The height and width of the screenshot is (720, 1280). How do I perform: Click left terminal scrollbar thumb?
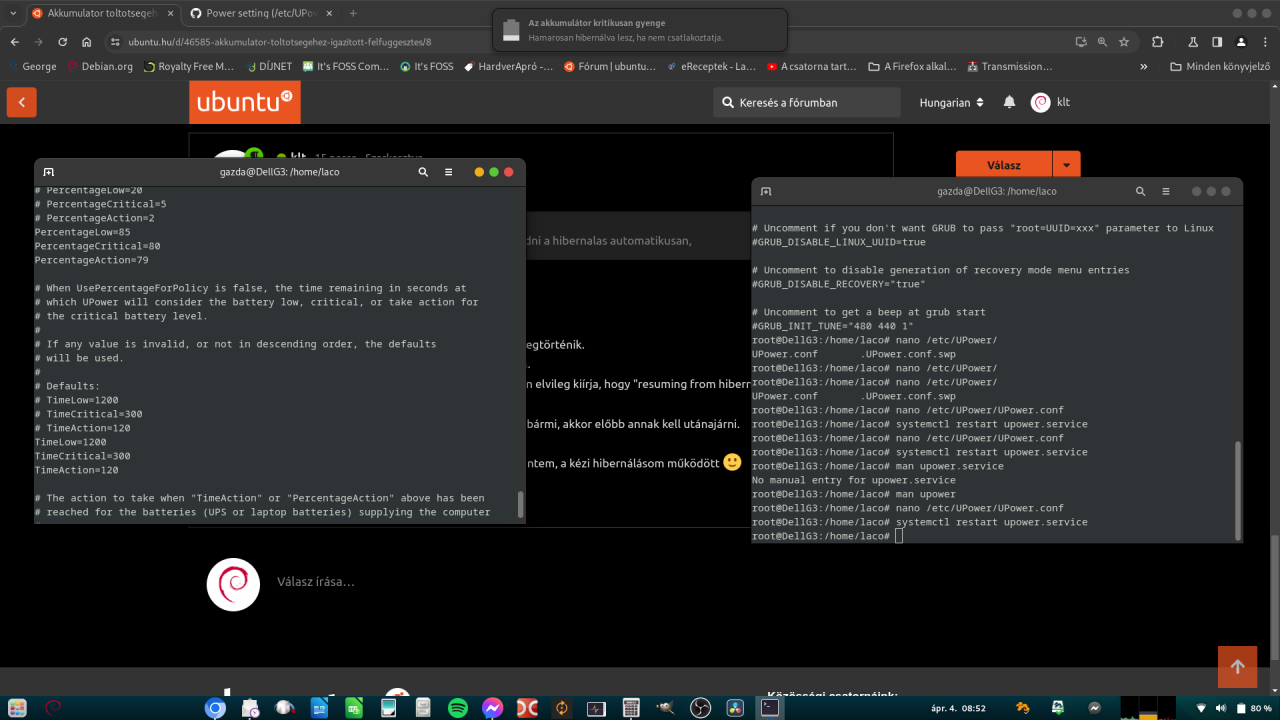tap(520, 505)
